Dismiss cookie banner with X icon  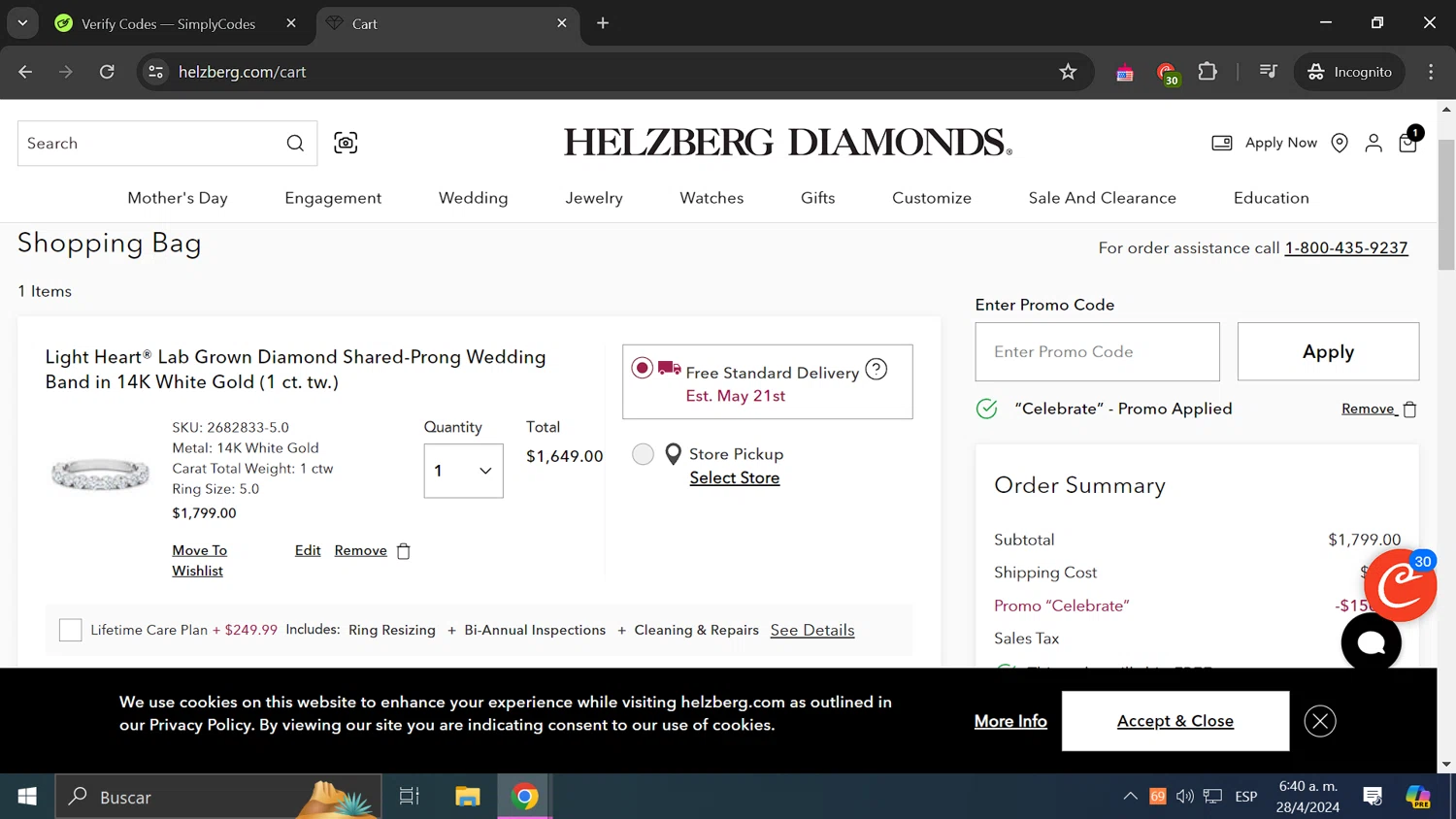click(x=1320, y=721)
